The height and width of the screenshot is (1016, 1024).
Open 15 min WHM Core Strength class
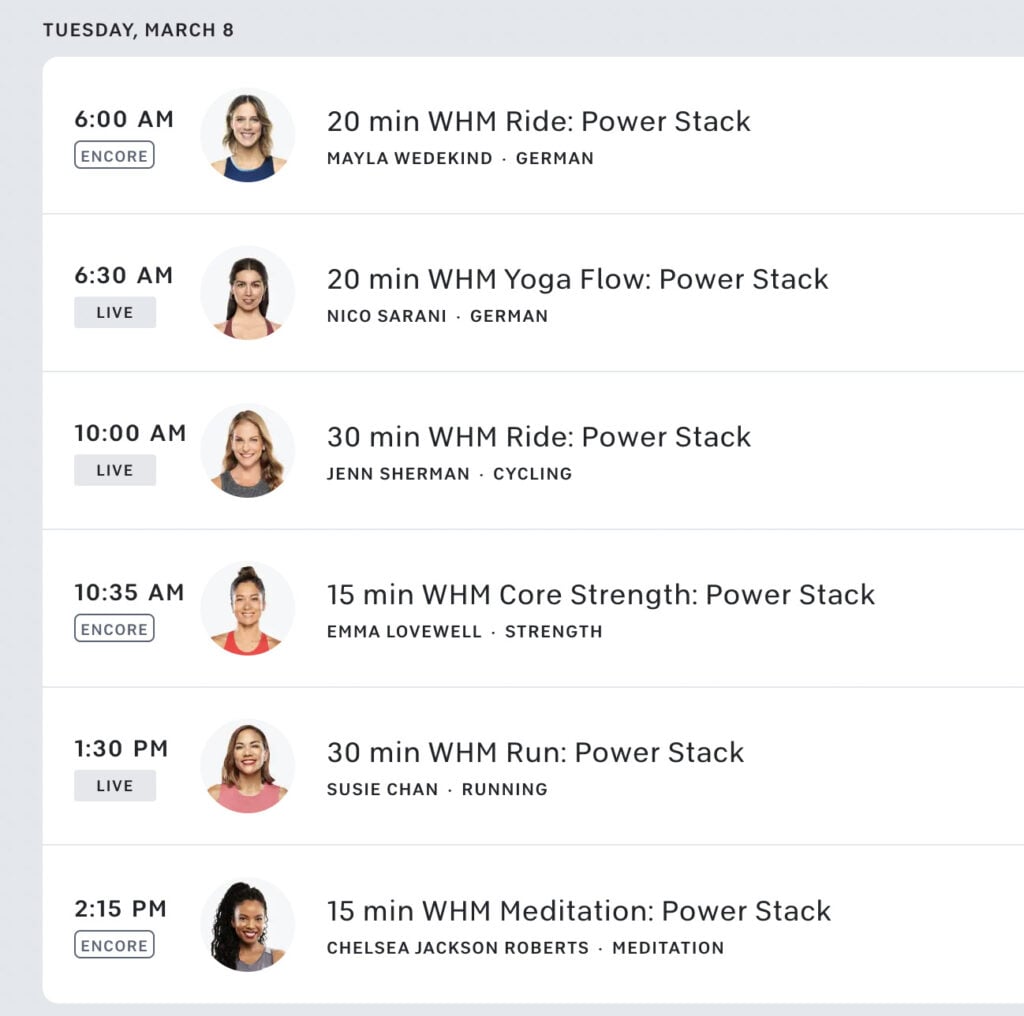click(600, 595)
